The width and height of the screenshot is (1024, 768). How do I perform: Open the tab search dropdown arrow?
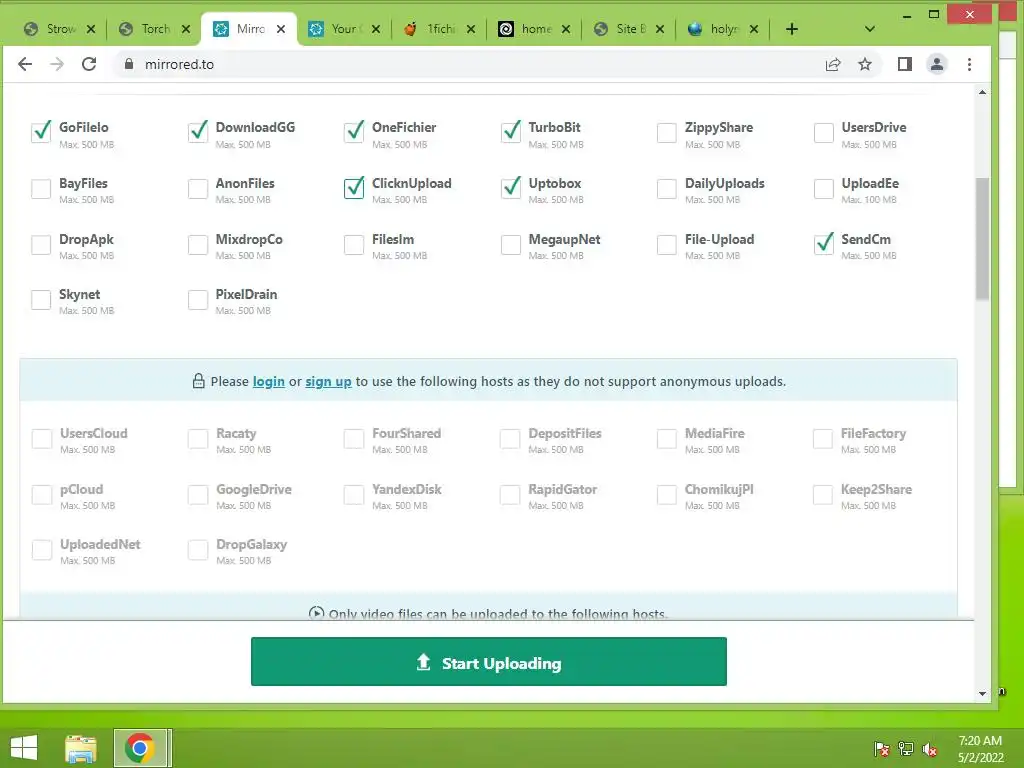(x=869, y=29)
